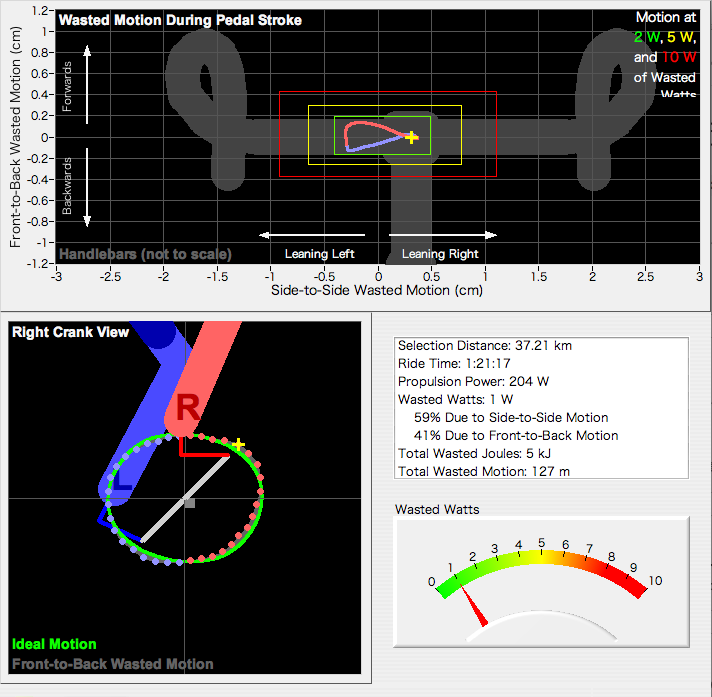
Task: Select '41% Due to Front-to-Back Motion' line
Action: [516, 435]
